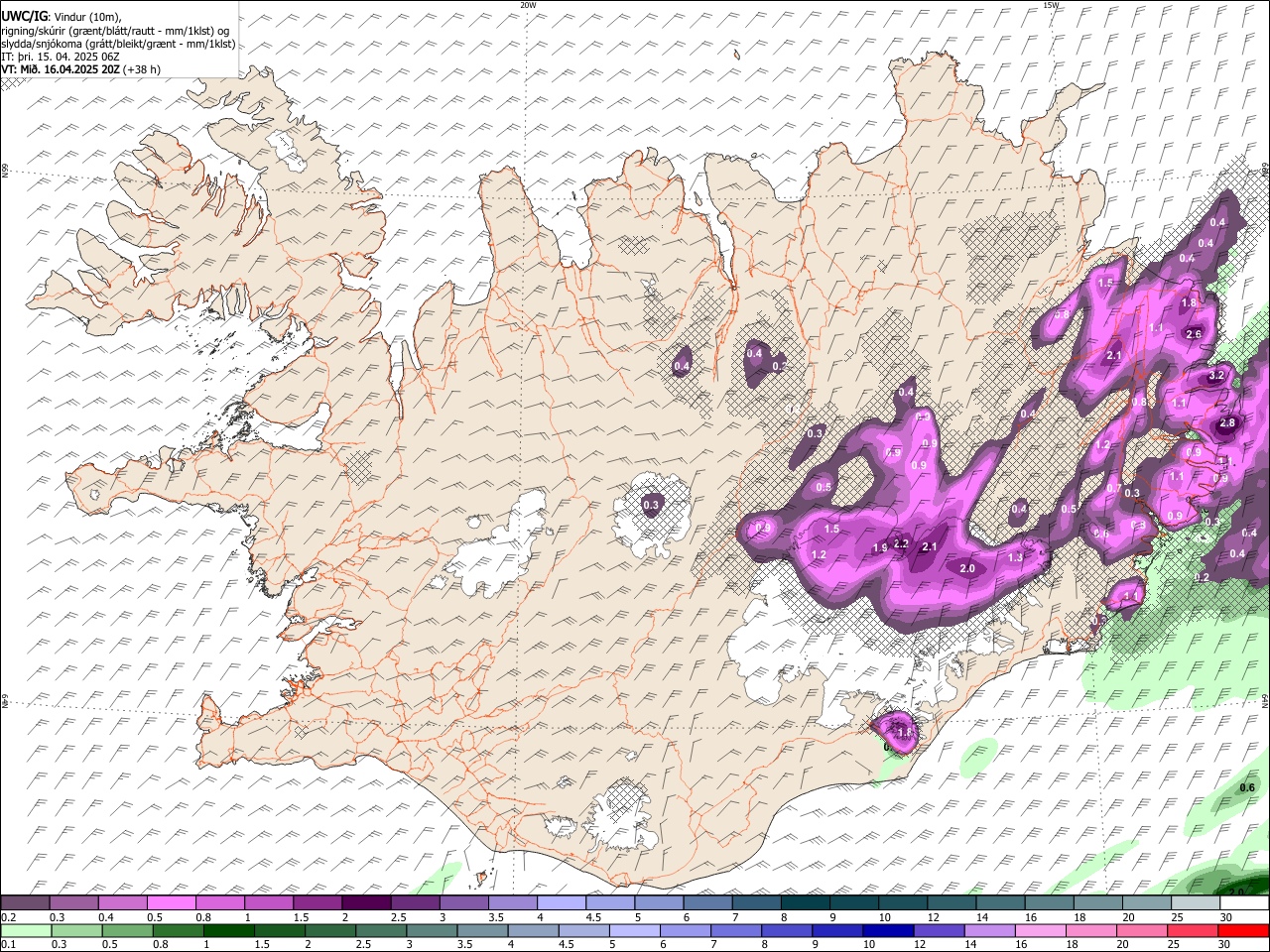Click the "slydda/snjókoma" legend description line
1270x952 pixels.
[x=118, y=44]
